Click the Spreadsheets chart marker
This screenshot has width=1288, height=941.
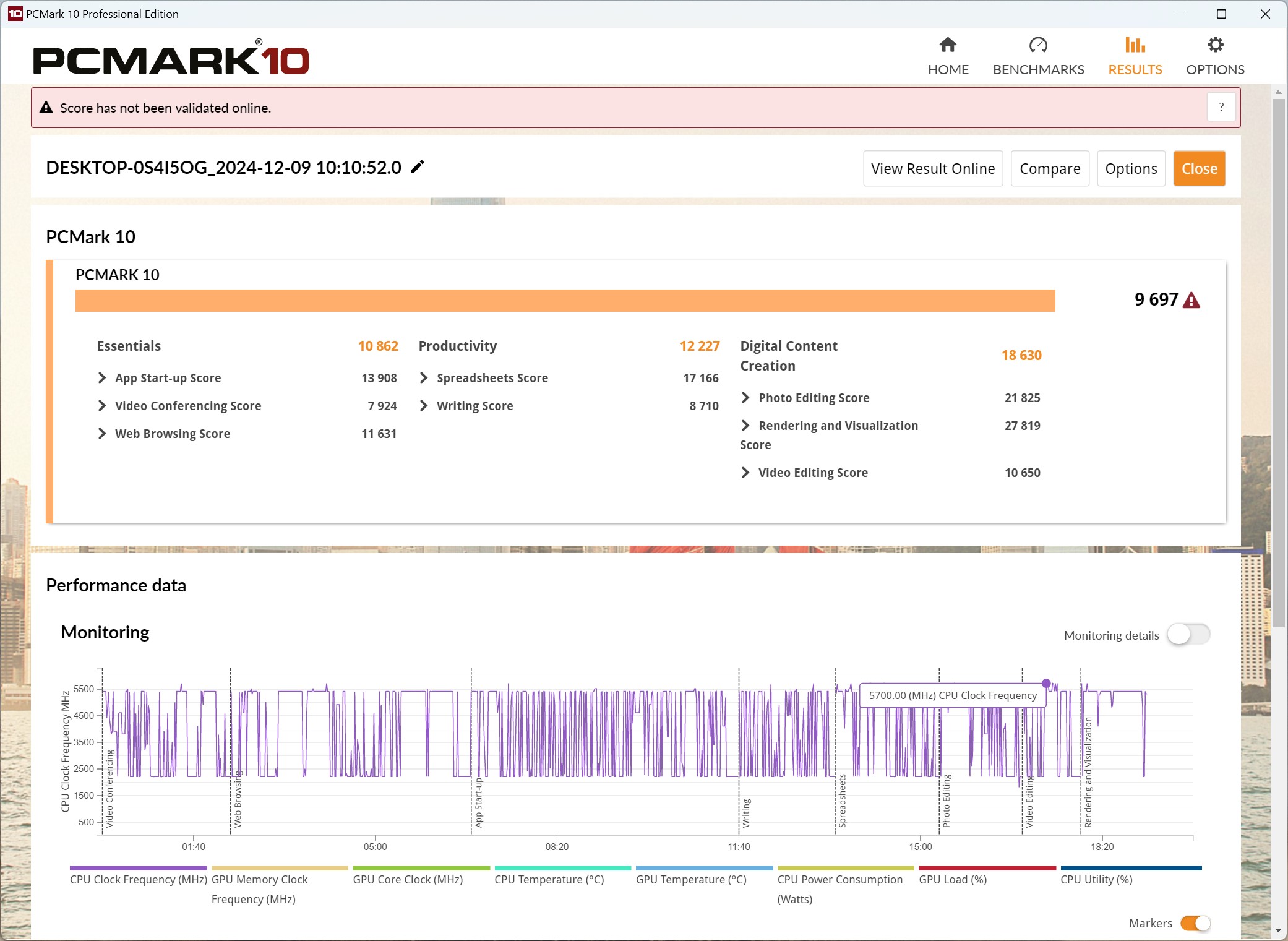click(x=842, y=801)
